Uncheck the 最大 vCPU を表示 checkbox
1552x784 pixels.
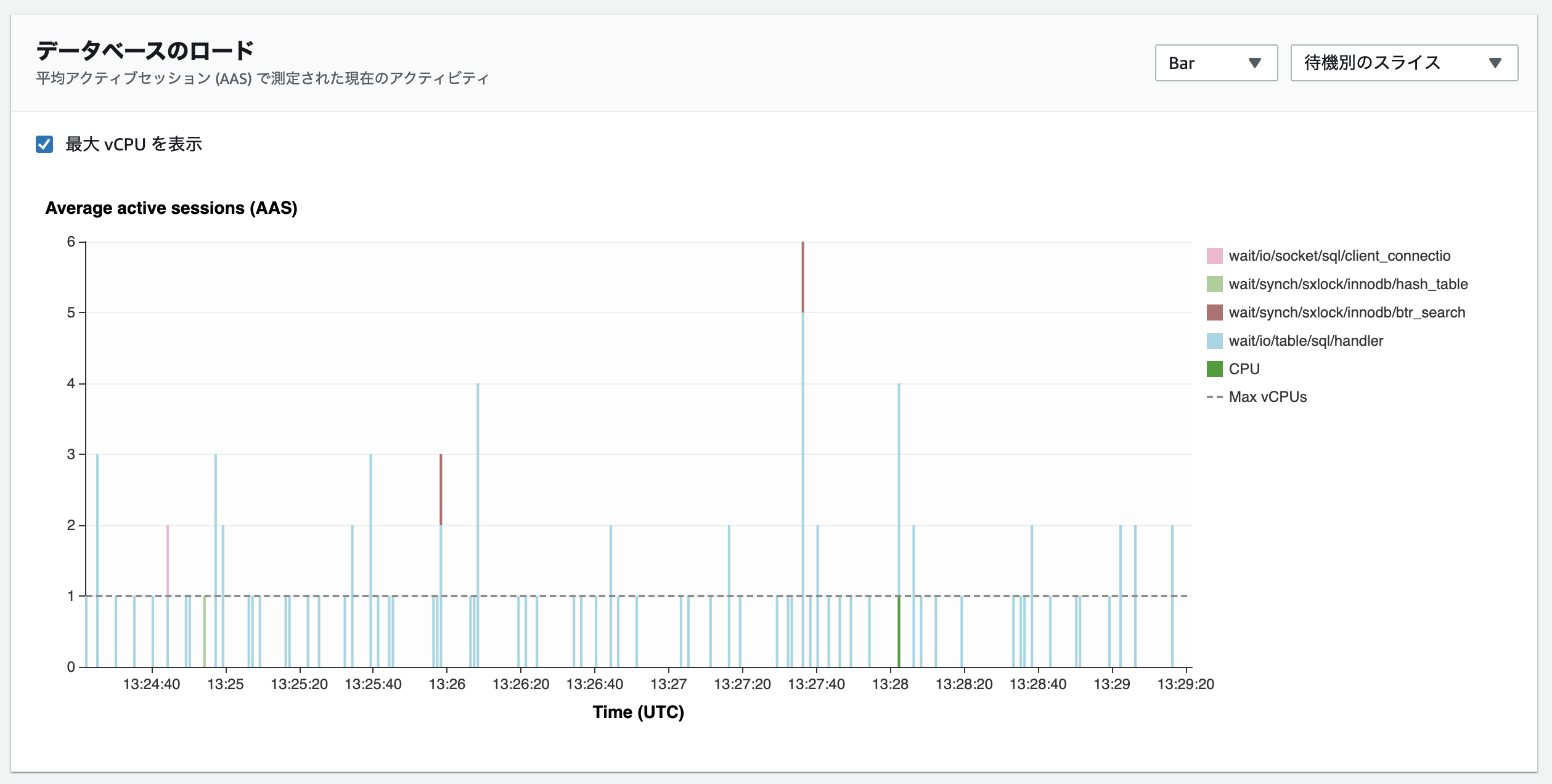[x=44, y=144]
